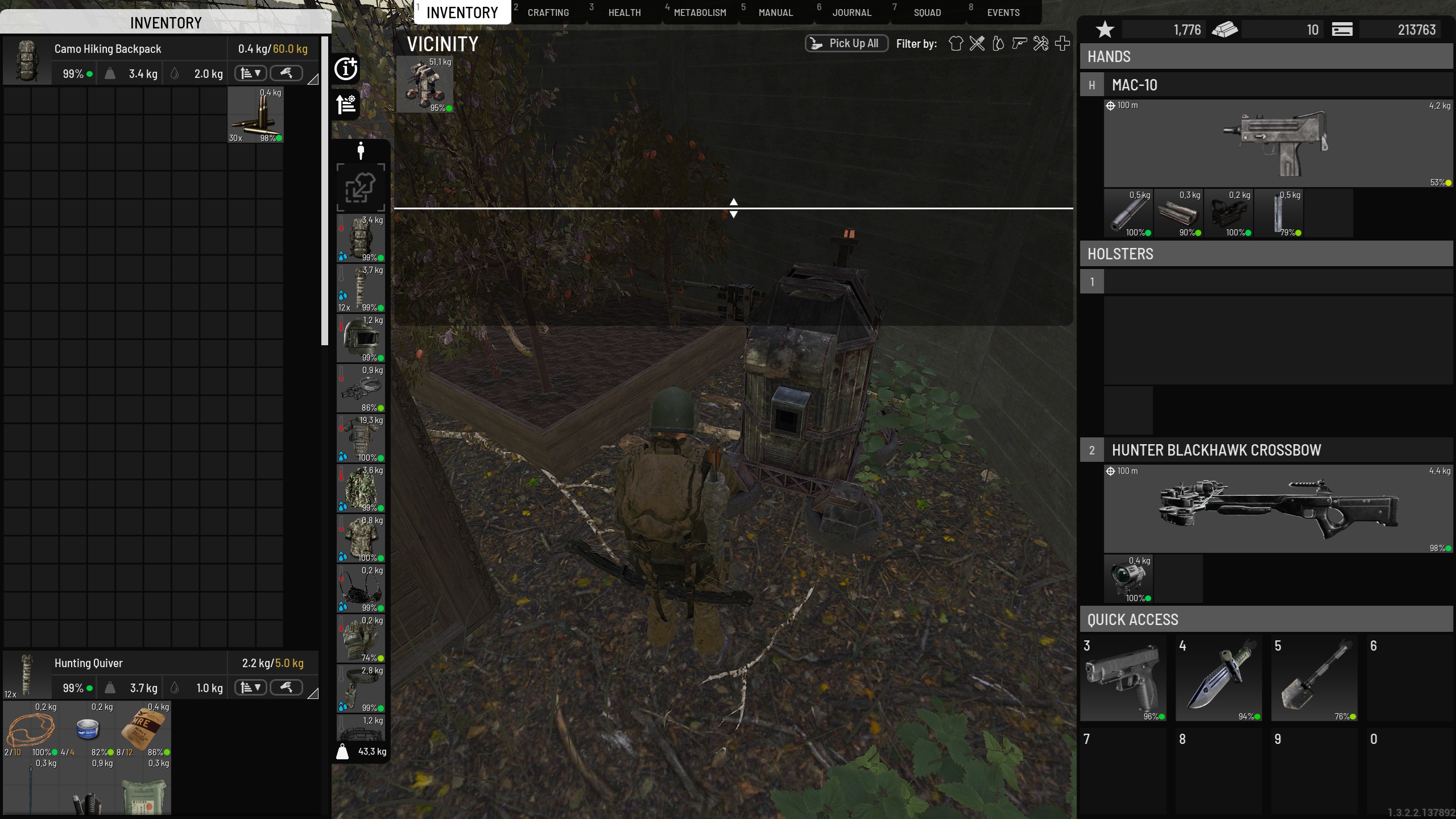This screenshot has width=1456, height=819.
Task: Click the auto-sort settings icon
Action: point(346,105)
